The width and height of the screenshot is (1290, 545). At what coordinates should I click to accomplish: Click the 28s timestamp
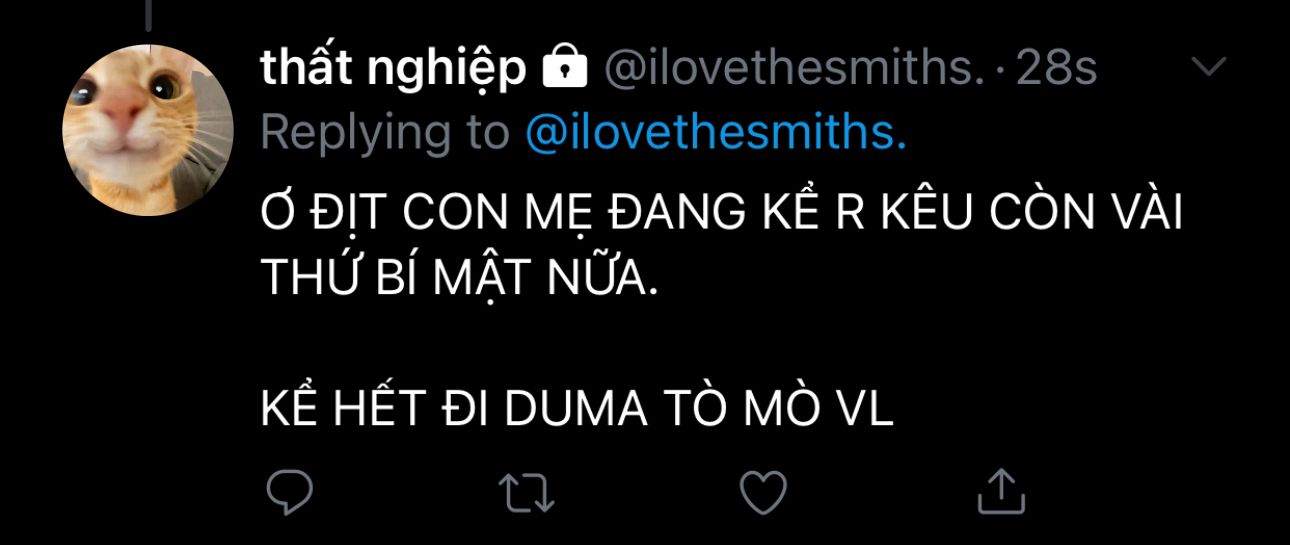point(1056,69)
